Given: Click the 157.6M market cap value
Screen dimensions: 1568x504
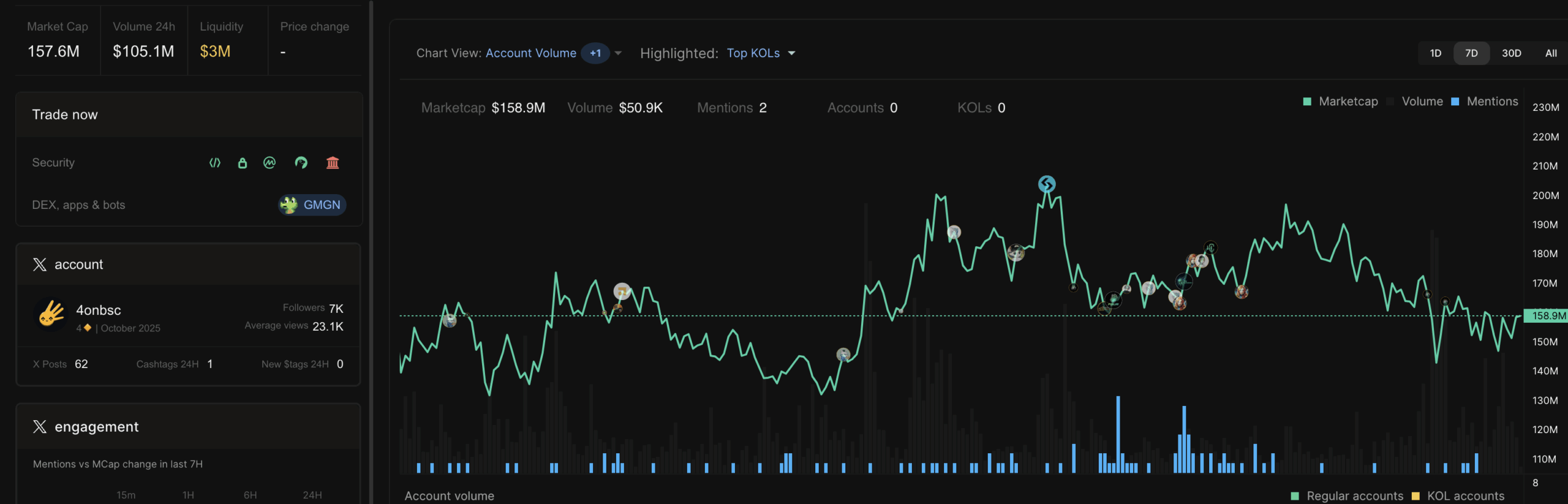Looking at the screenshot, I should coord(53,51).
